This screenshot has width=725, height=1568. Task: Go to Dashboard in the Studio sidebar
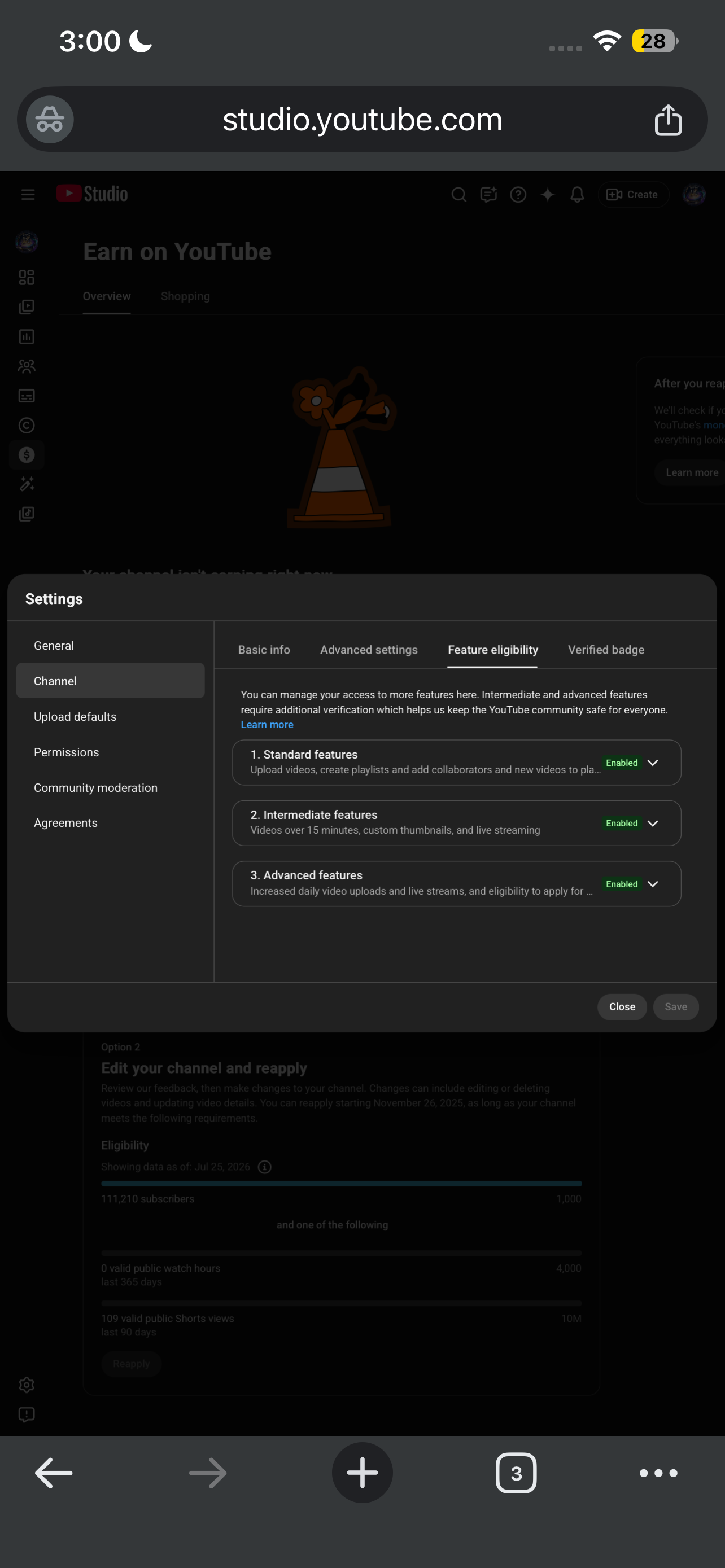27,278
